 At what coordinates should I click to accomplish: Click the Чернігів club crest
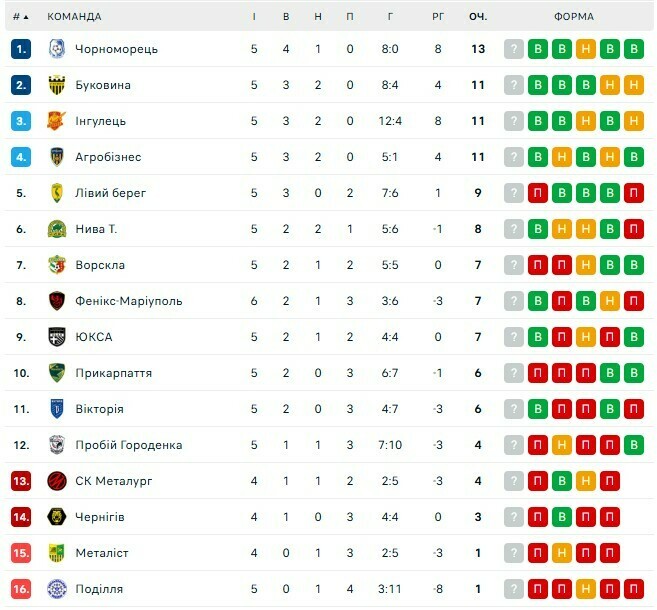(x=56, y=517)
